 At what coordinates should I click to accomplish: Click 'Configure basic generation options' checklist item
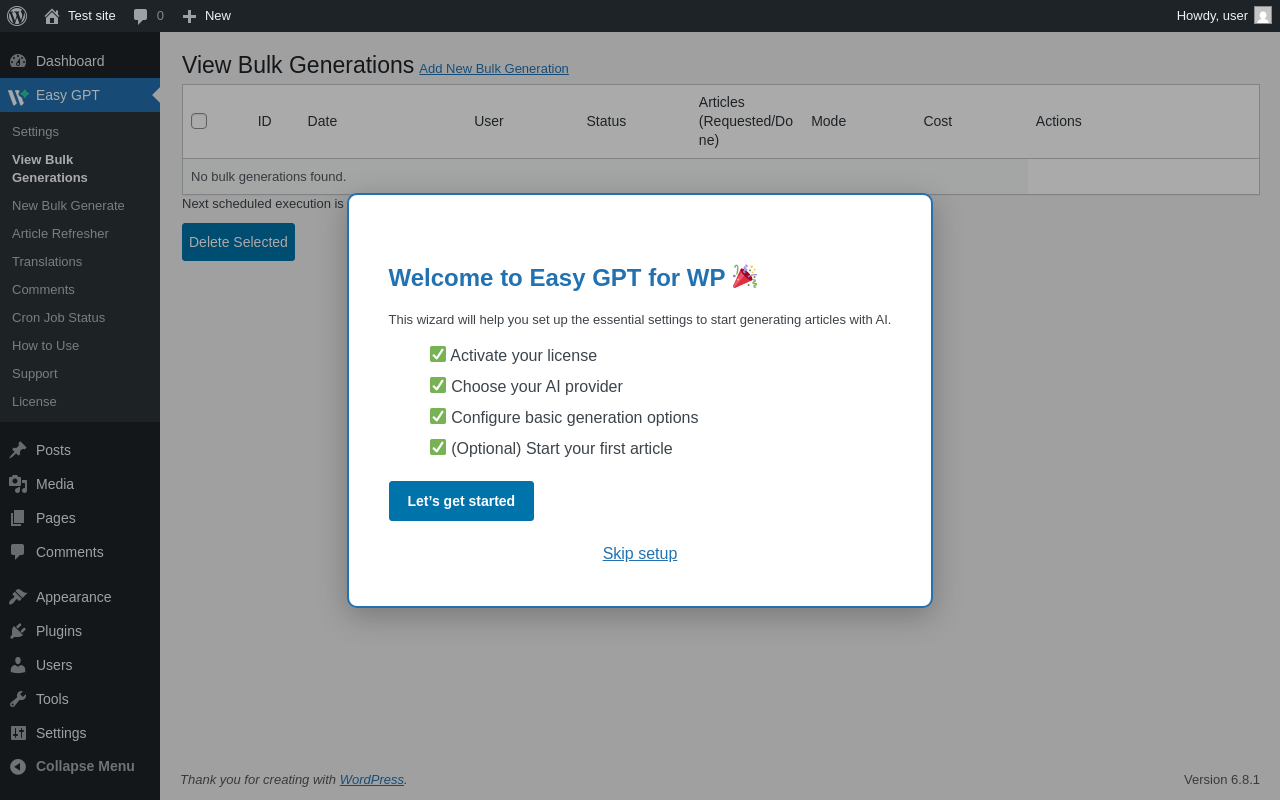tap(565, 417)
